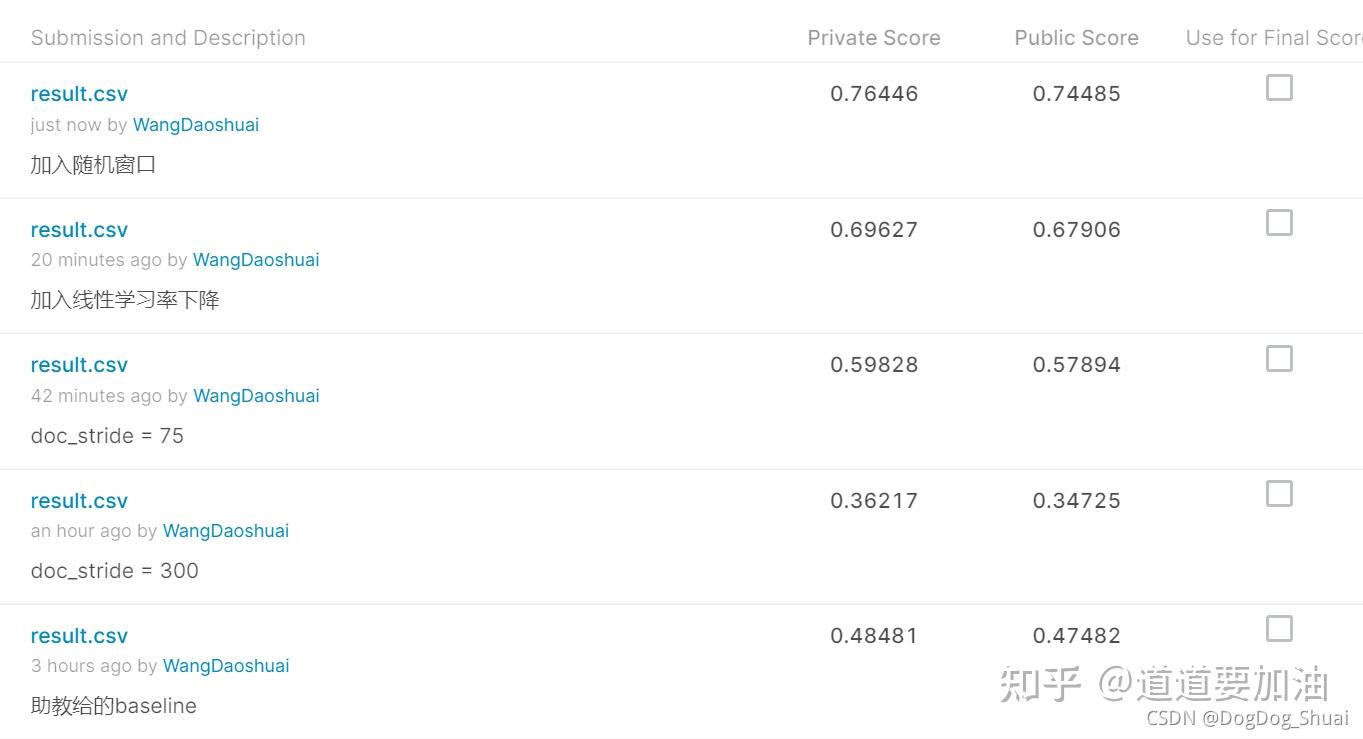Viewport: 1363px width, 739px height.
Task: Open result.csv submitted 3 hours ago
Action: tap(79, 636)
